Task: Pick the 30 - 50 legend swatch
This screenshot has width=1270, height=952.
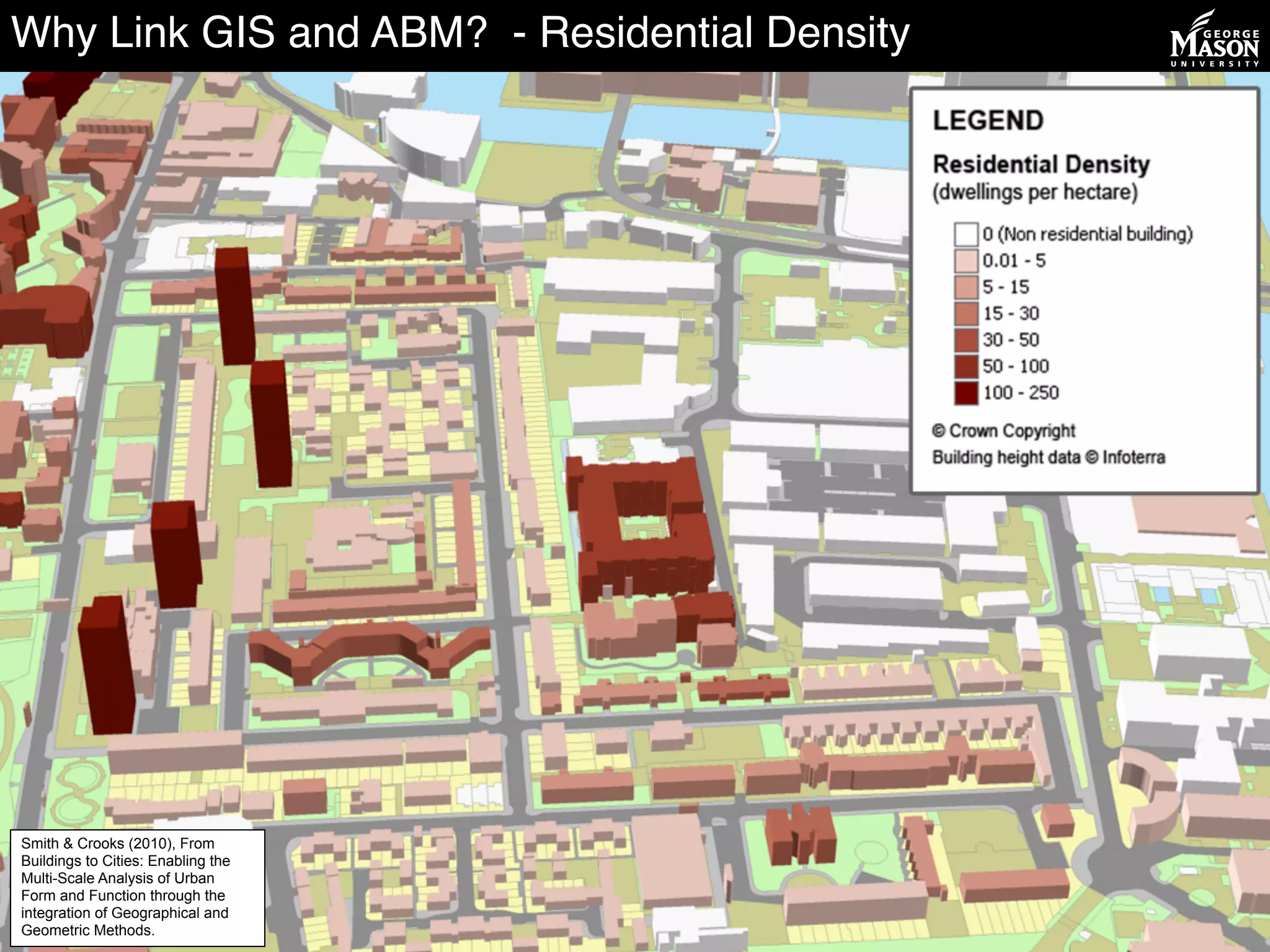Action: point(966,340)
